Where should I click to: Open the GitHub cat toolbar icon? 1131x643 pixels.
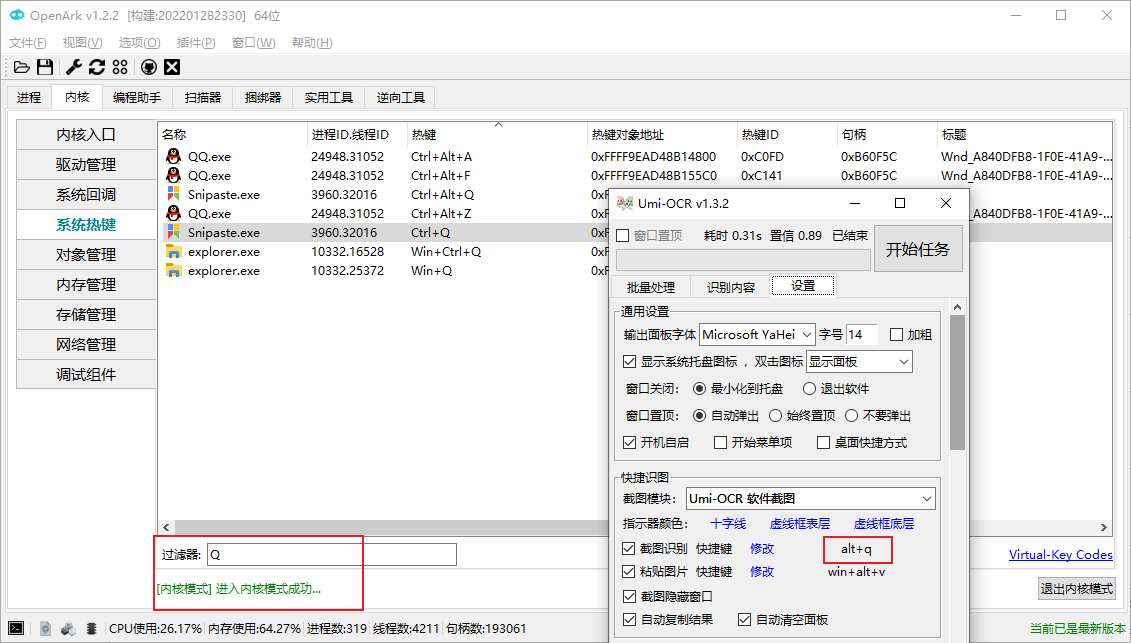point(149,67)
